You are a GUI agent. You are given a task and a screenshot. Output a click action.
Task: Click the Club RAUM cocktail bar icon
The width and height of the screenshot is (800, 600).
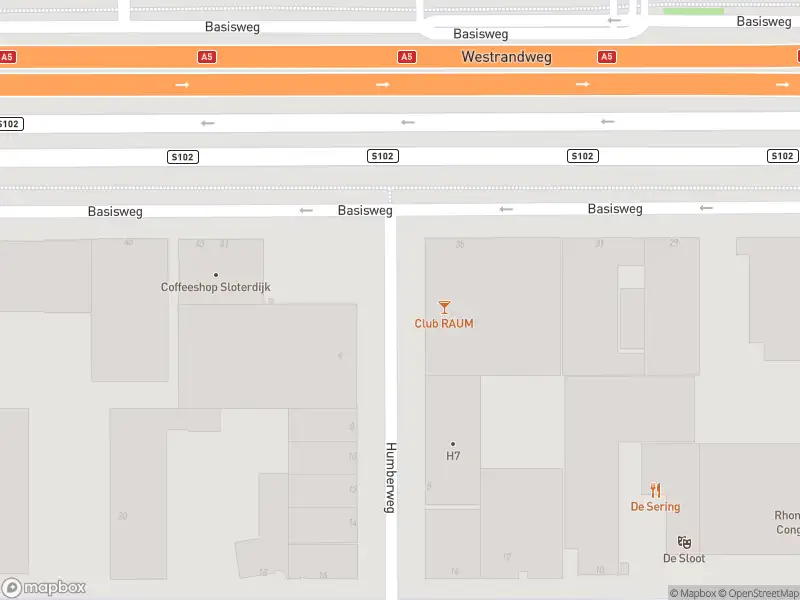[444, 307]
